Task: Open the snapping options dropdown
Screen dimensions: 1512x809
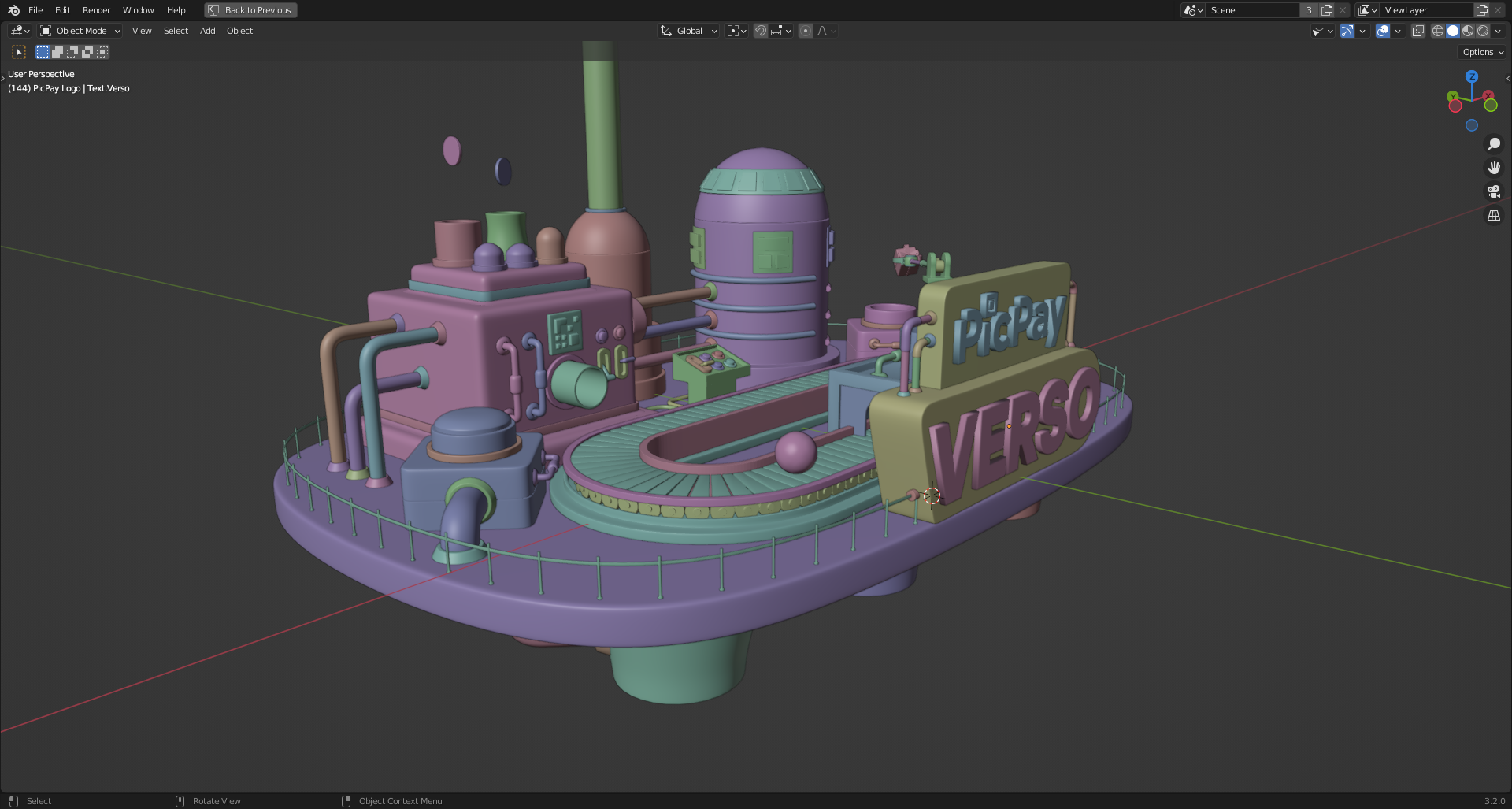Action: [781, 31]
